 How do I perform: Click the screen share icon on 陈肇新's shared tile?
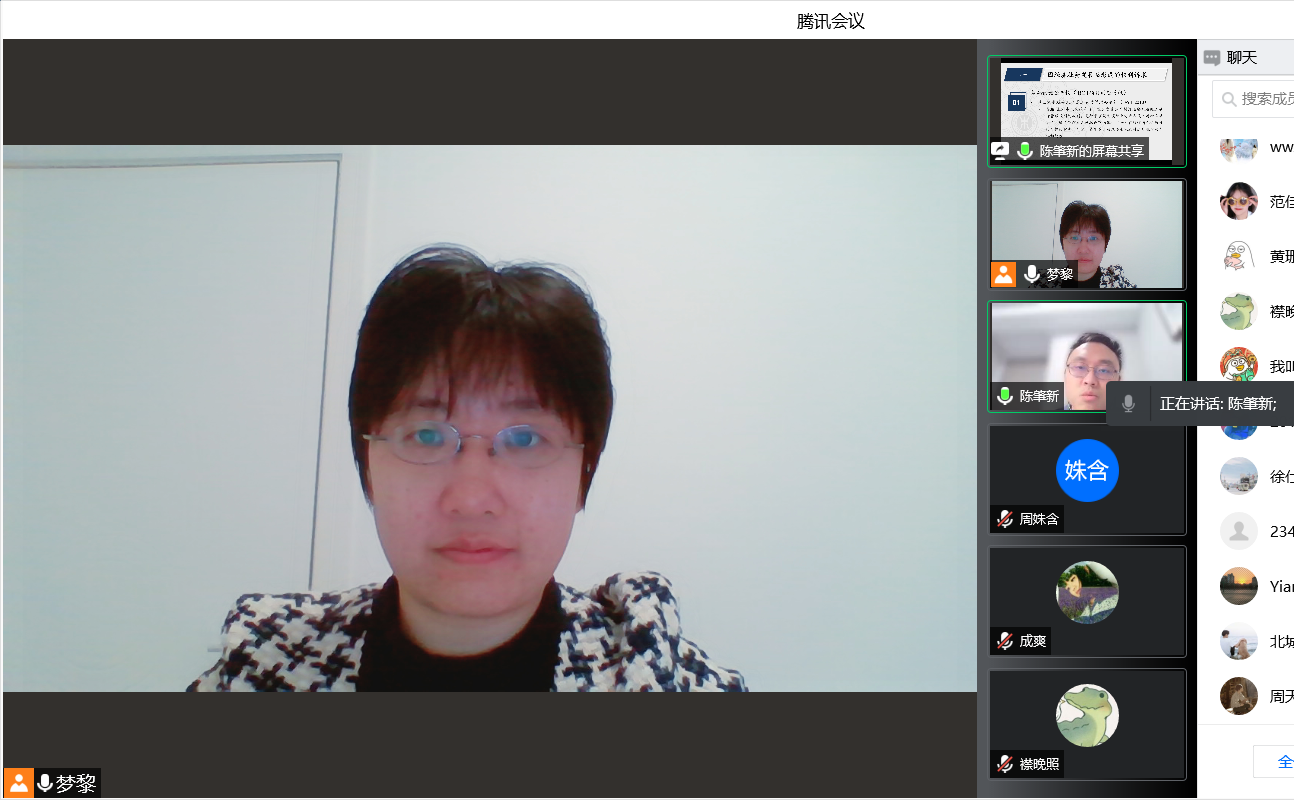coord(1000,151)
